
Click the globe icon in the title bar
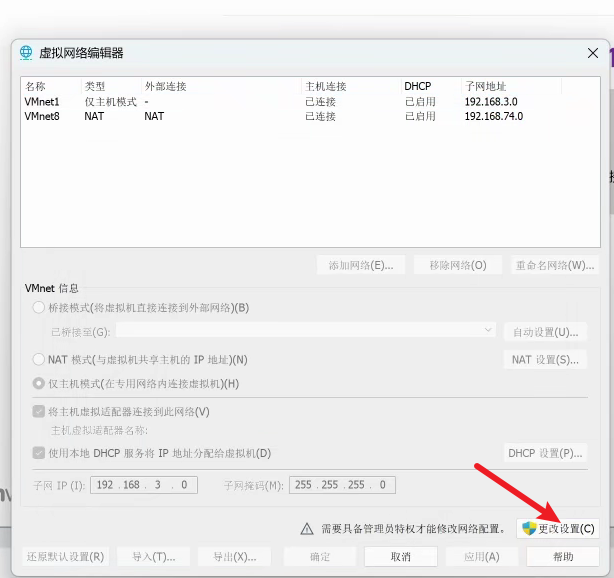coord(26,53)
